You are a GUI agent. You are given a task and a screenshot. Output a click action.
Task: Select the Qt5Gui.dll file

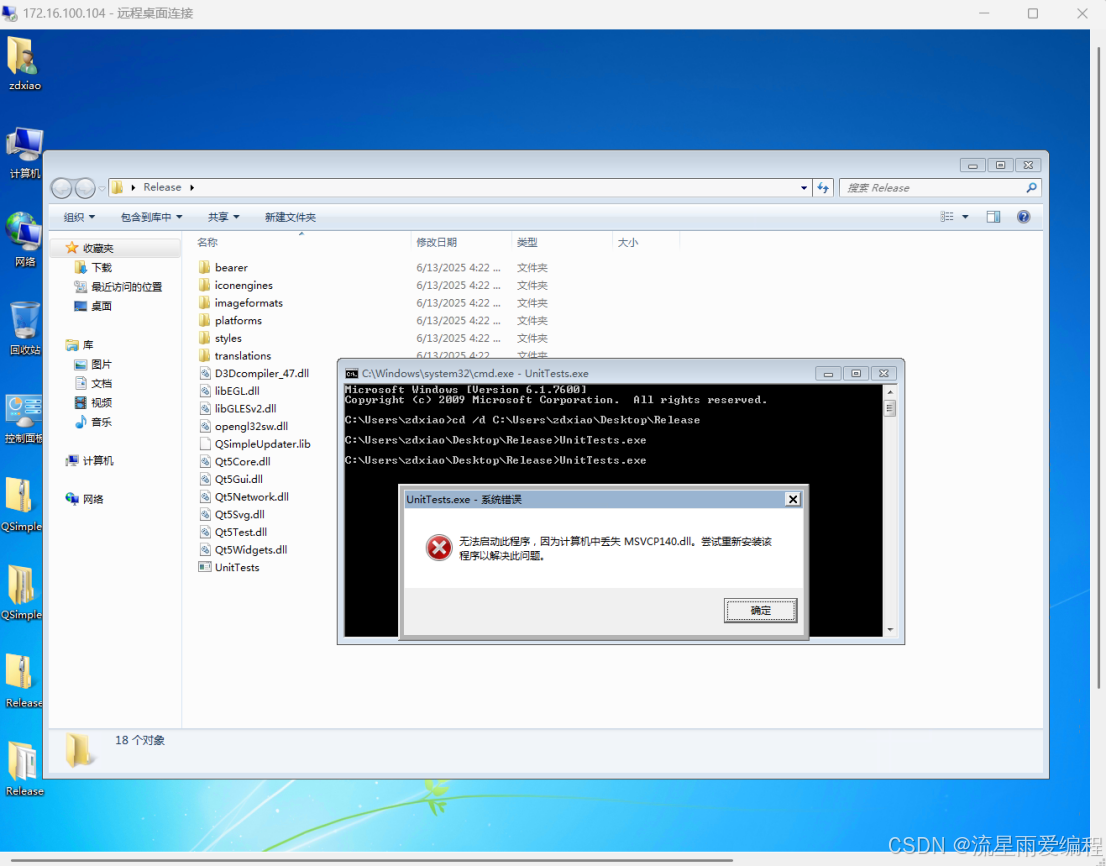232,479
